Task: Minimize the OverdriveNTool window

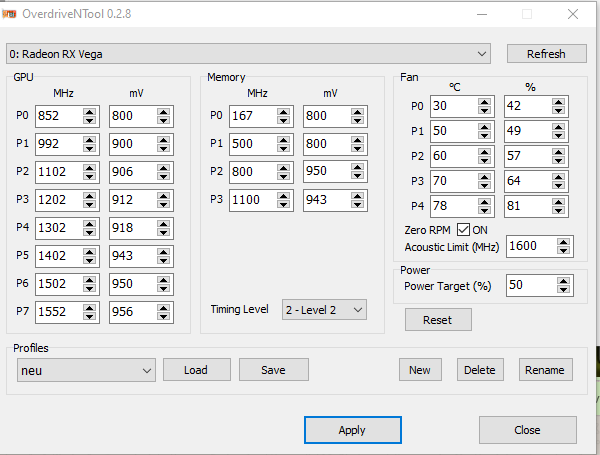Action: tap(482, 15)
